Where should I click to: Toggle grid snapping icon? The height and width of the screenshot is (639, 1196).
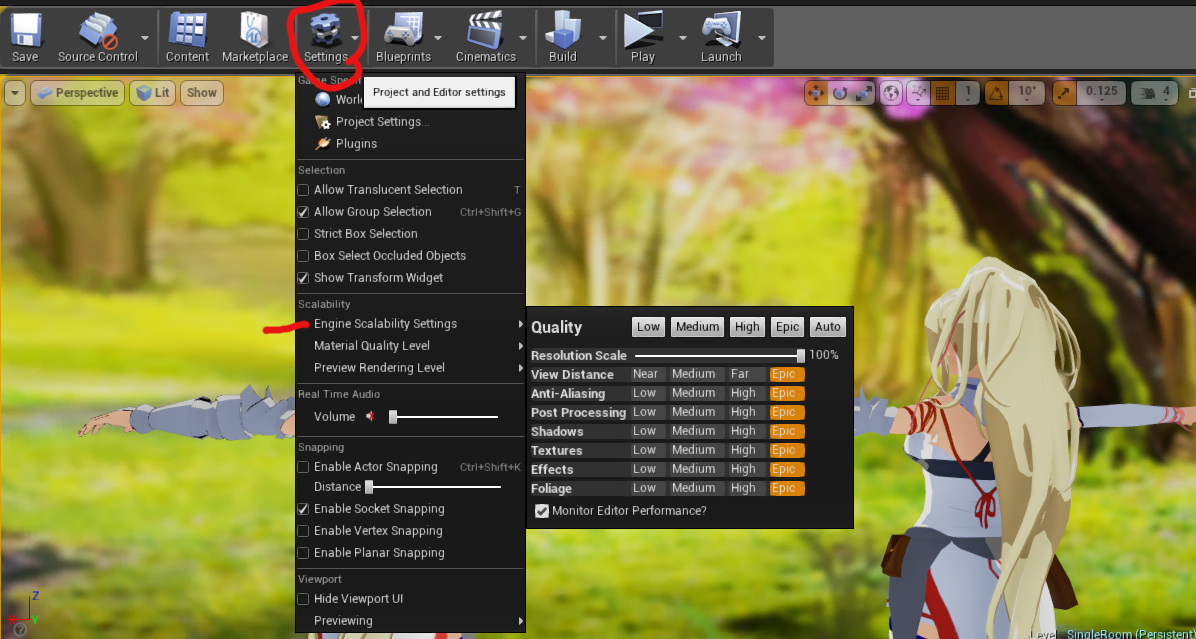tap(943, 93)
